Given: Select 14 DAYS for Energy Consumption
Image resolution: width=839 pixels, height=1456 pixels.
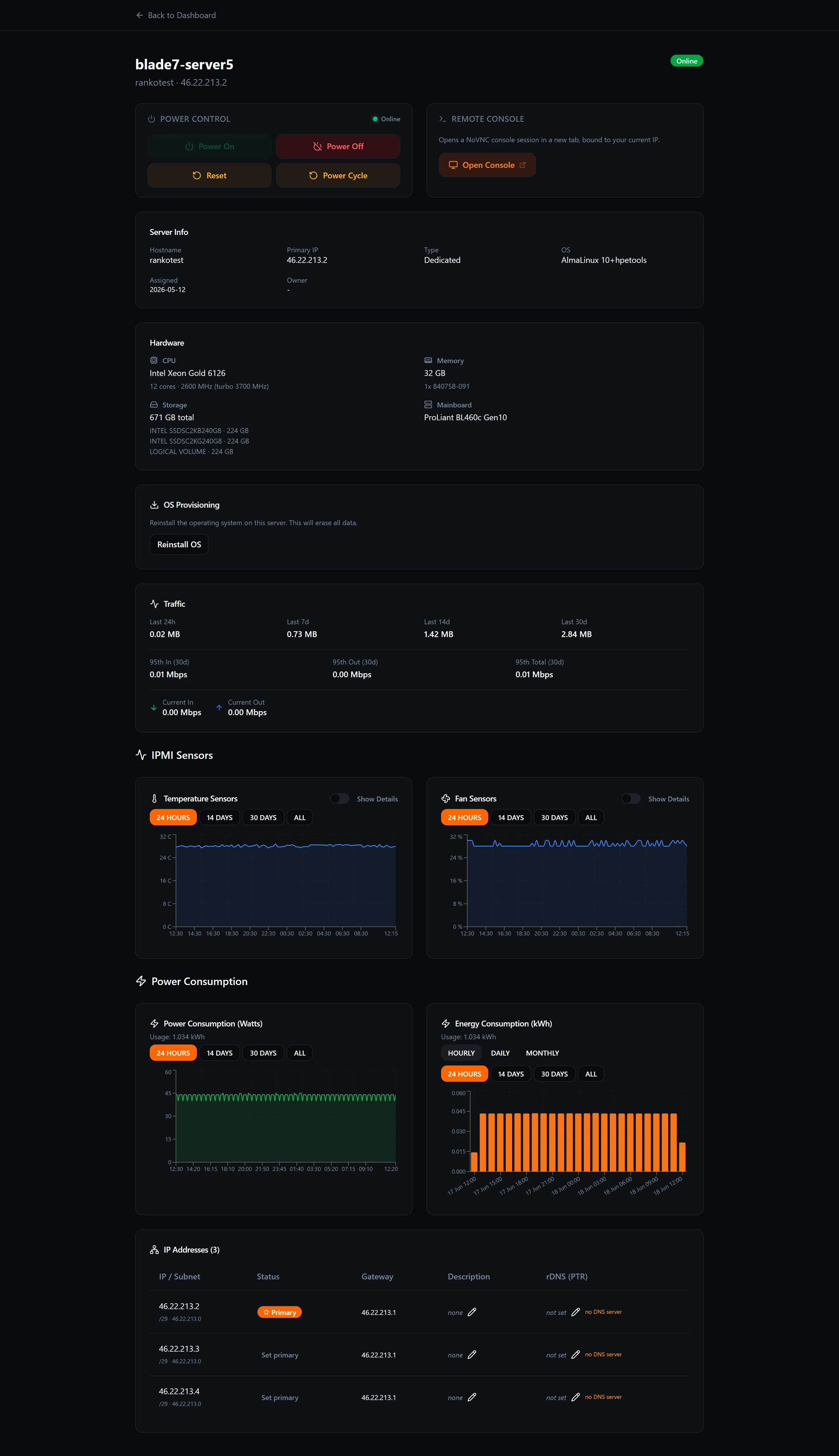Looking at the screenshot, I should click(x=511, y=1074).
